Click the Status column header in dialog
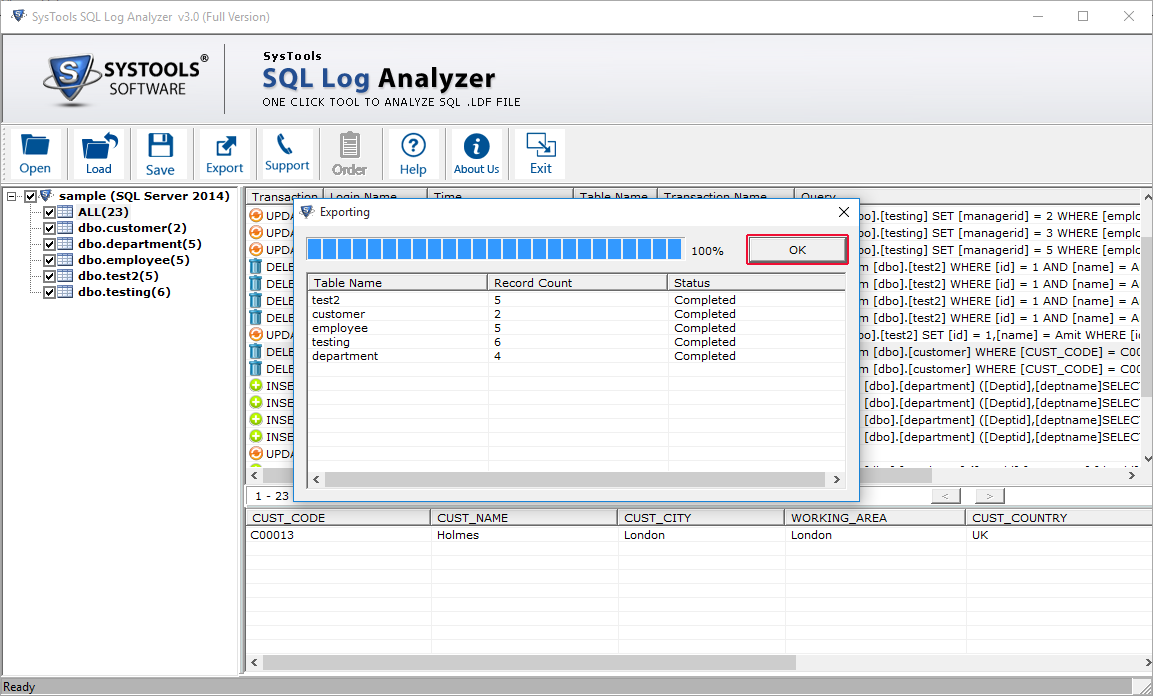The height and width of the screenshot is (696, 1153). [756, 282]
